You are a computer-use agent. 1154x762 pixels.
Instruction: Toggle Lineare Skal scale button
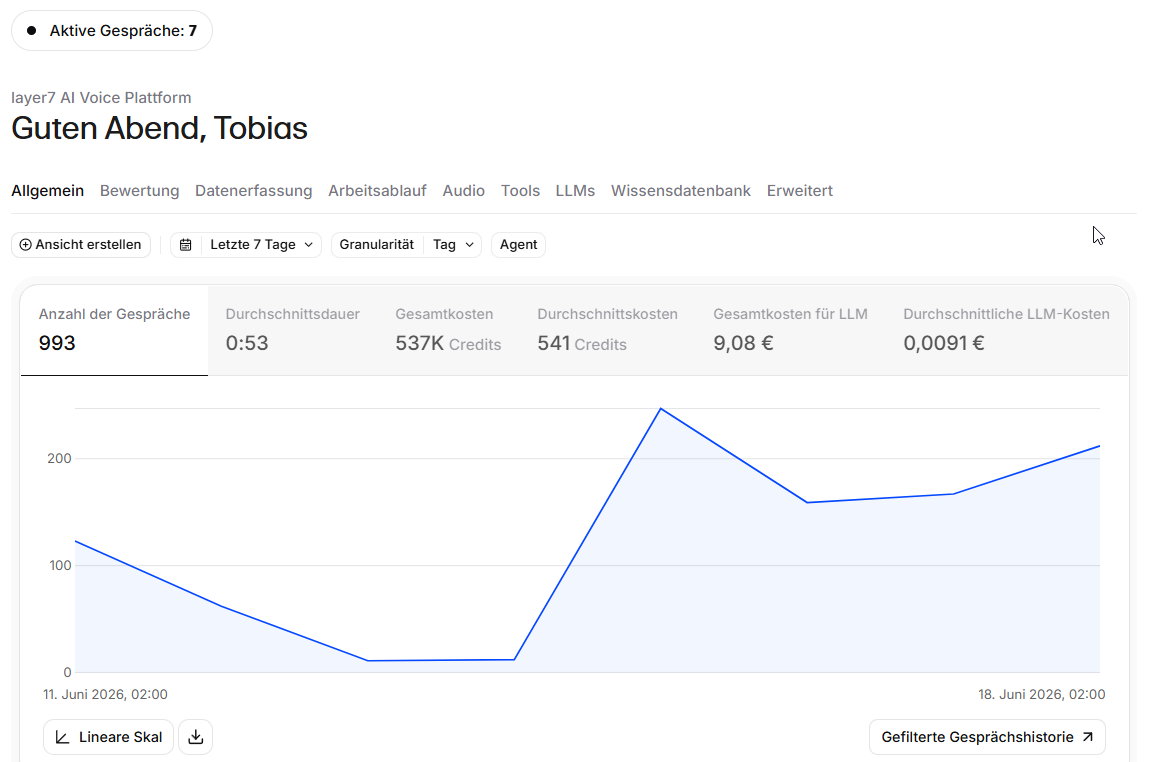[108, 737]
